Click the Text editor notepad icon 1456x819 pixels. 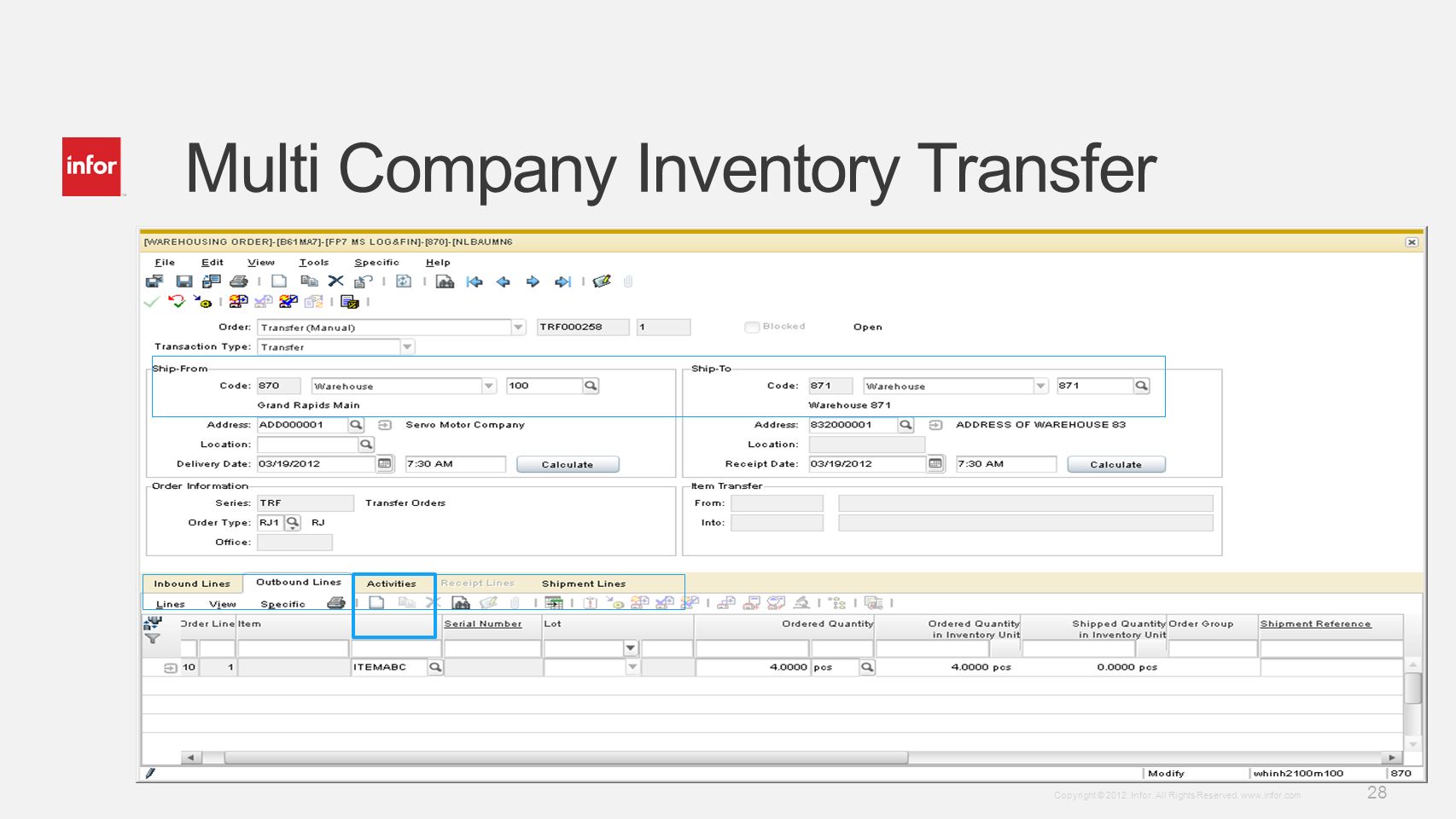pyautogui.click(x=602, y=281)
